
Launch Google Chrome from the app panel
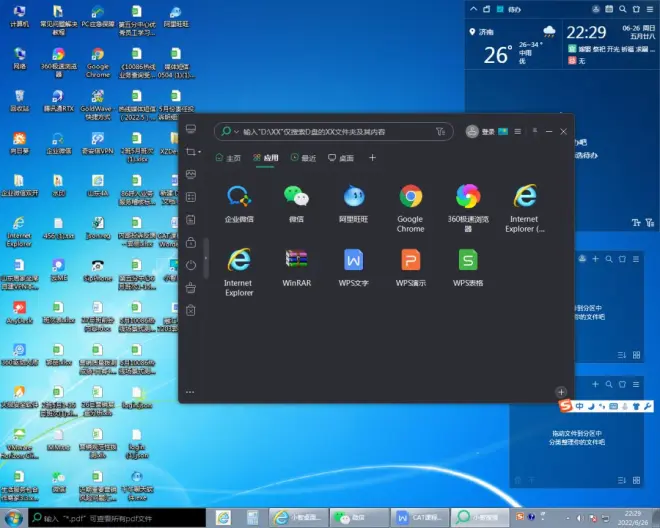click(x=410, y=197)
